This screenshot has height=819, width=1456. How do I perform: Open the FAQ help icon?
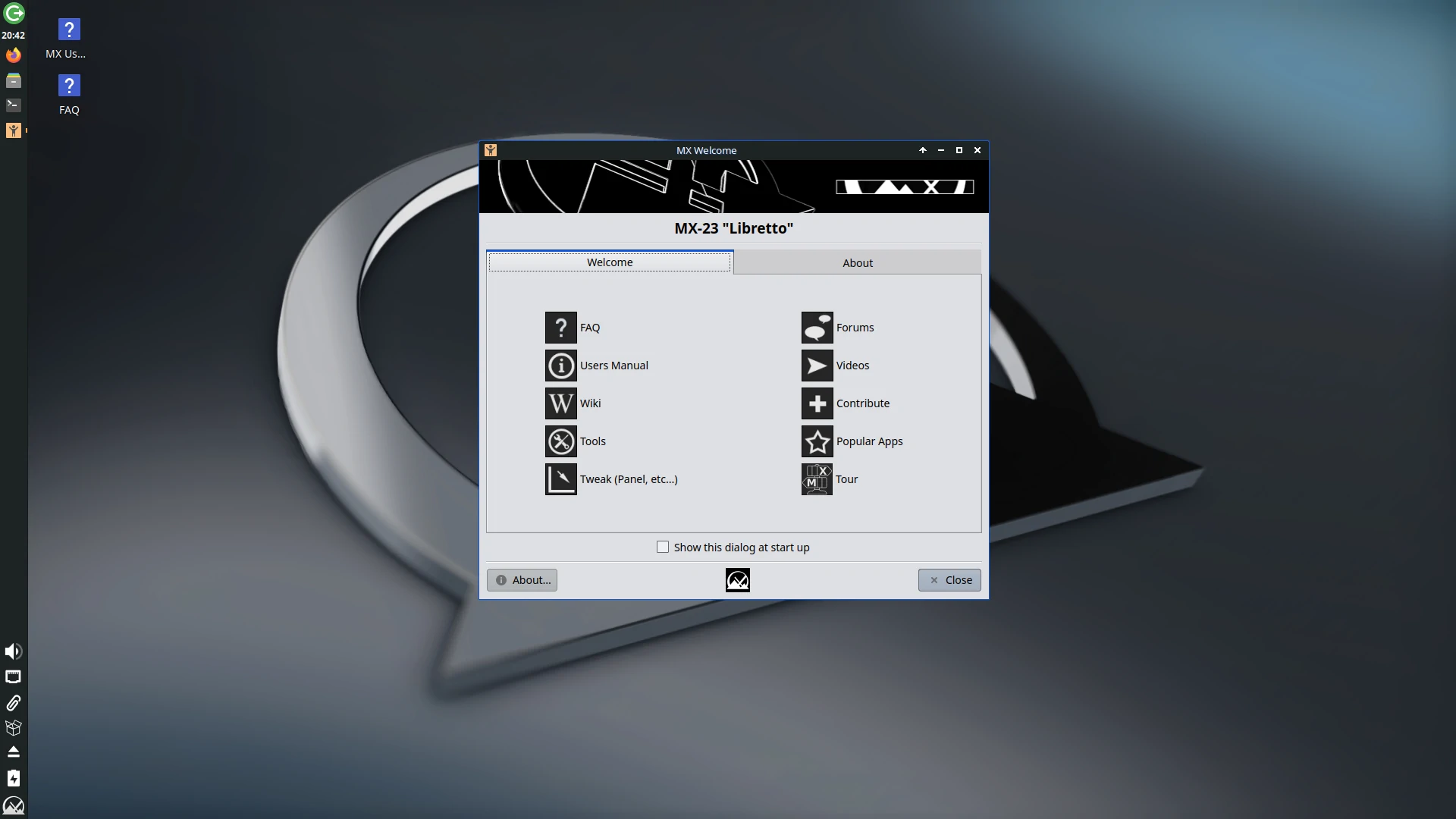pos(573,327)
